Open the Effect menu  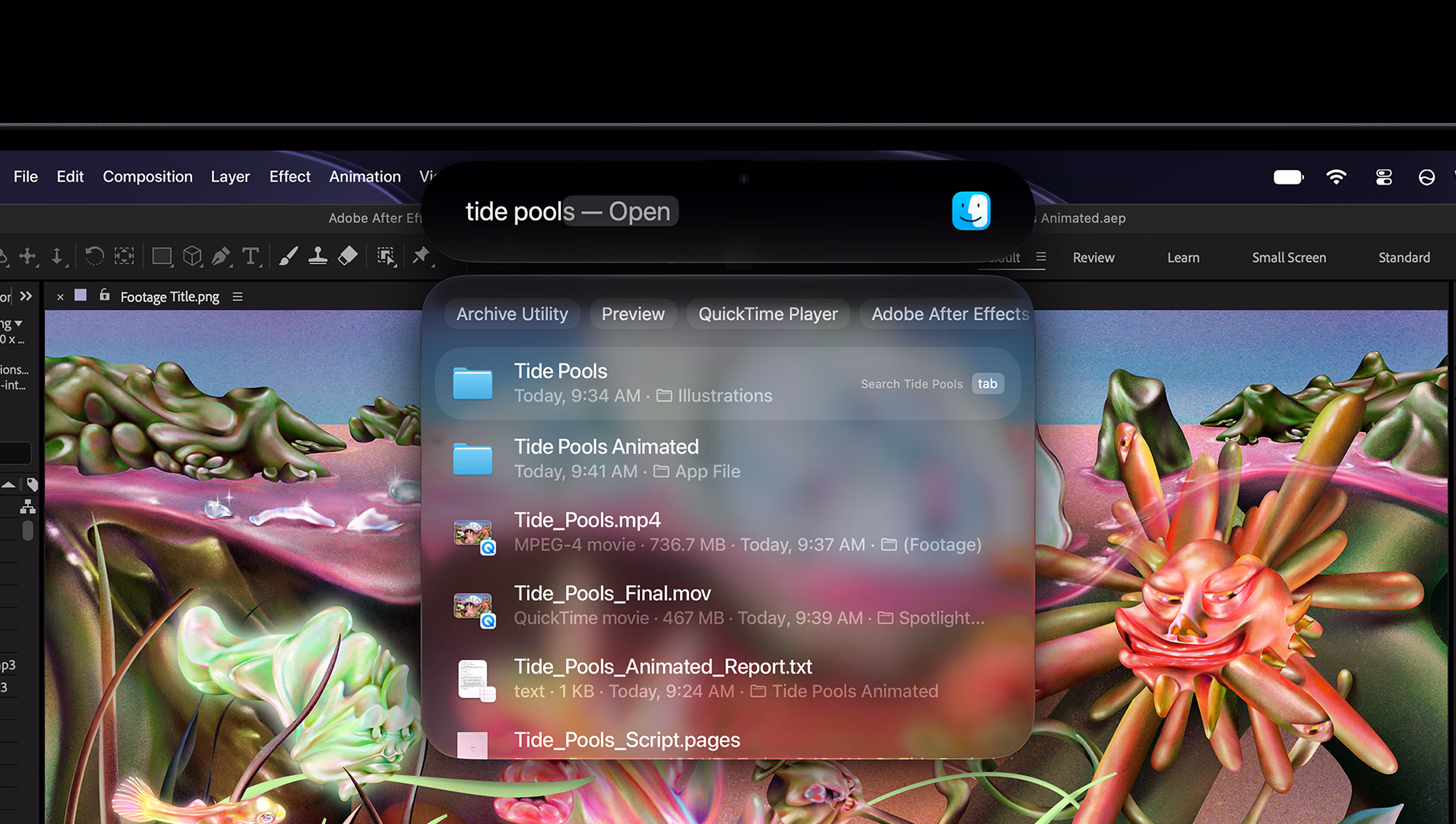(x=290, y=177)
